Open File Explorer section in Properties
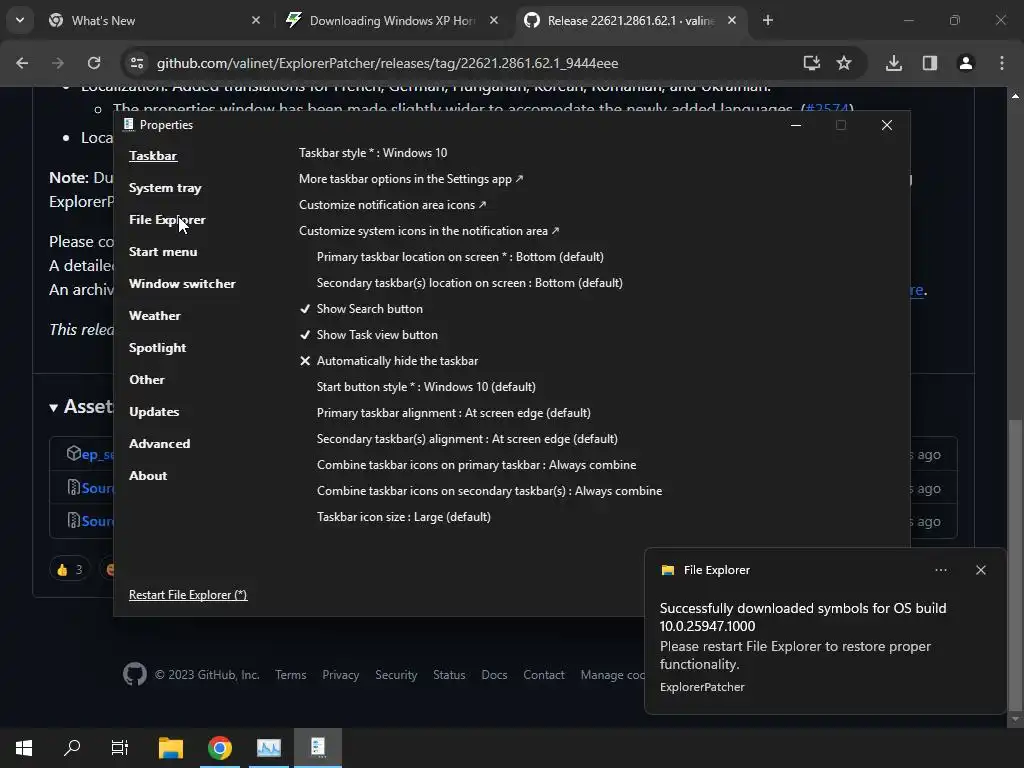The height and width of the screenshot is (768, 1024). [x=167, y=219]
